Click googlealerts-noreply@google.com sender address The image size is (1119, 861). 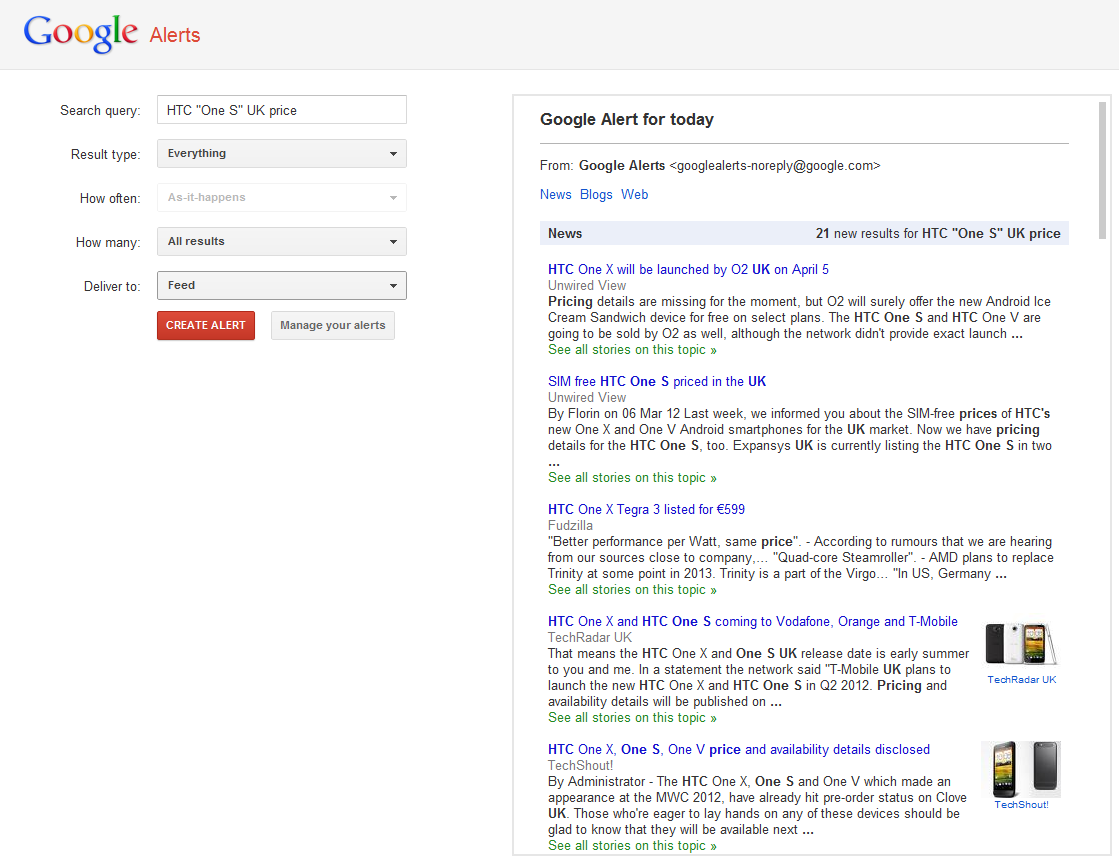[775, 166]
